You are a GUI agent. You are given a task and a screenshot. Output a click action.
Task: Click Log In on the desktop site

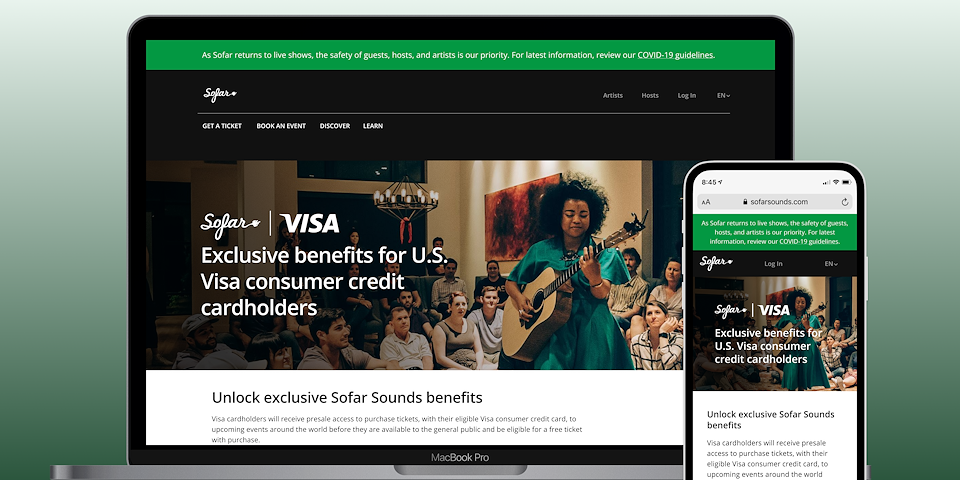[687, 96]
